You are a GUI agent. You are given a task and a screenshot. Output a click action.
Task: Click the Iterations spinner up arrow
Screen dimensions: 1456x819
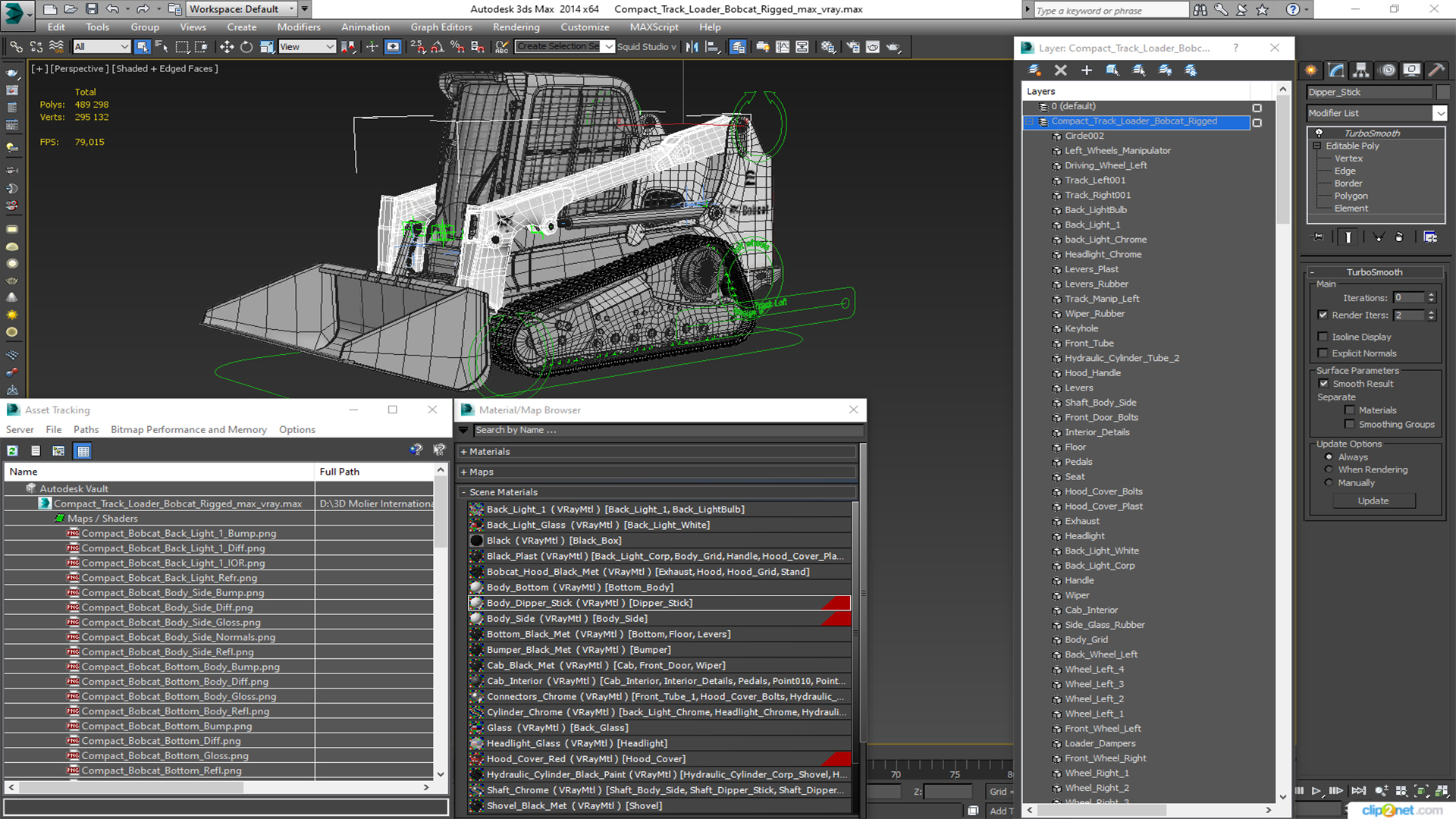(x=1431, y=295)
